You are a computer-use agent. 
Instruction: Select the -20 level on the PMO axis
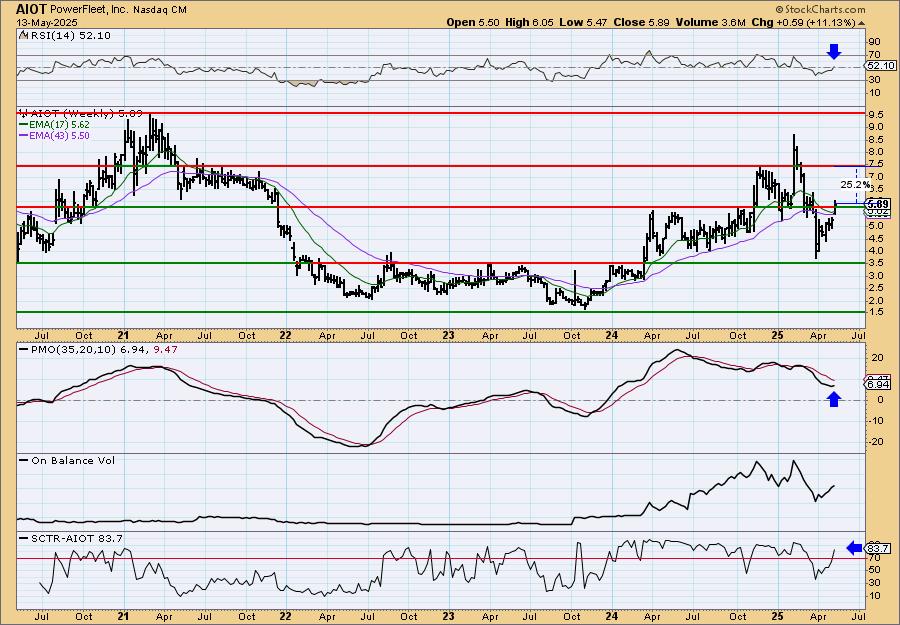[x=875, y=441]
